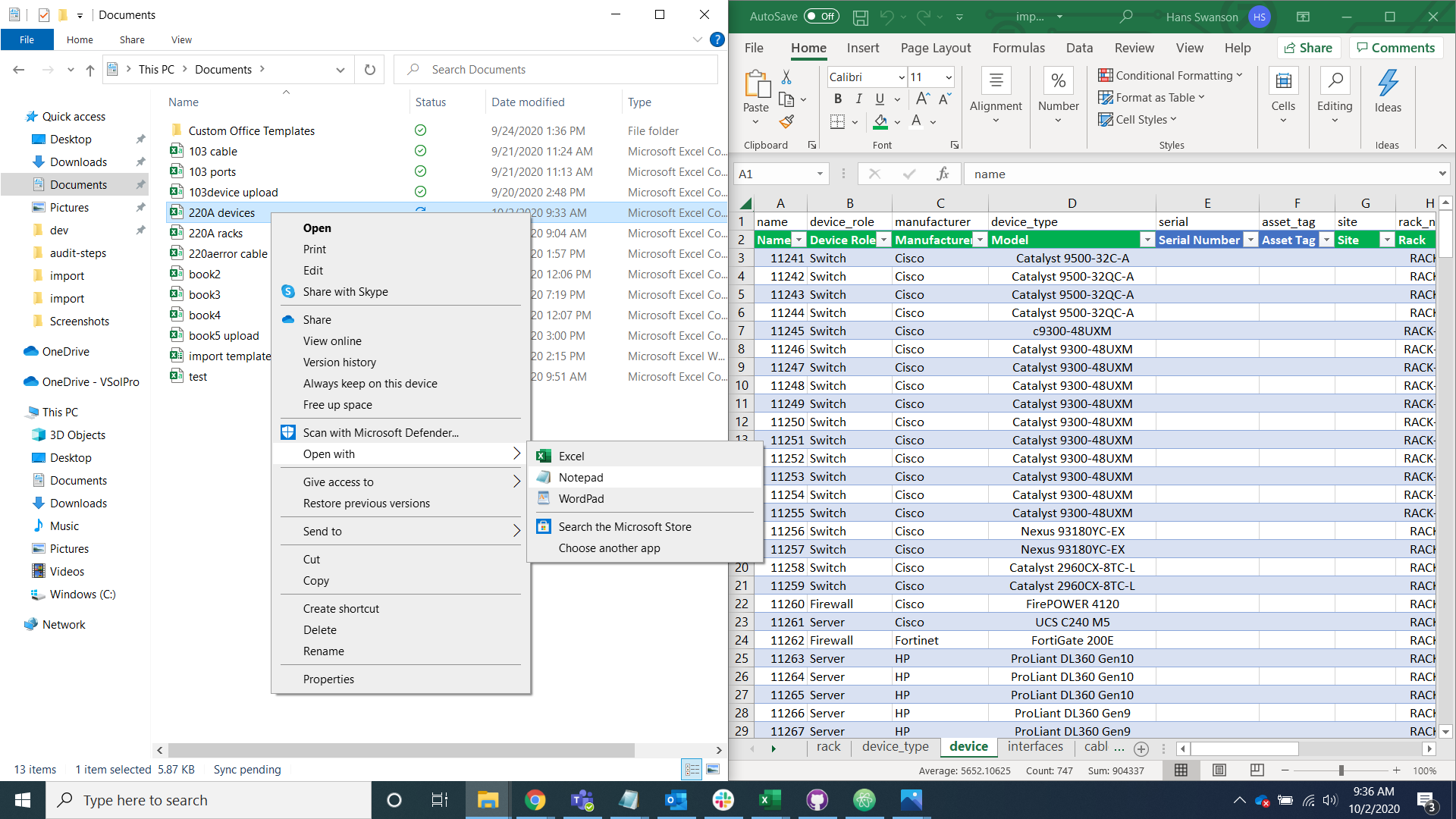Viewport: 1456px width, 819px height.
Task: Click the Cut scissors icon in Excel
Action: coord(786,77)
